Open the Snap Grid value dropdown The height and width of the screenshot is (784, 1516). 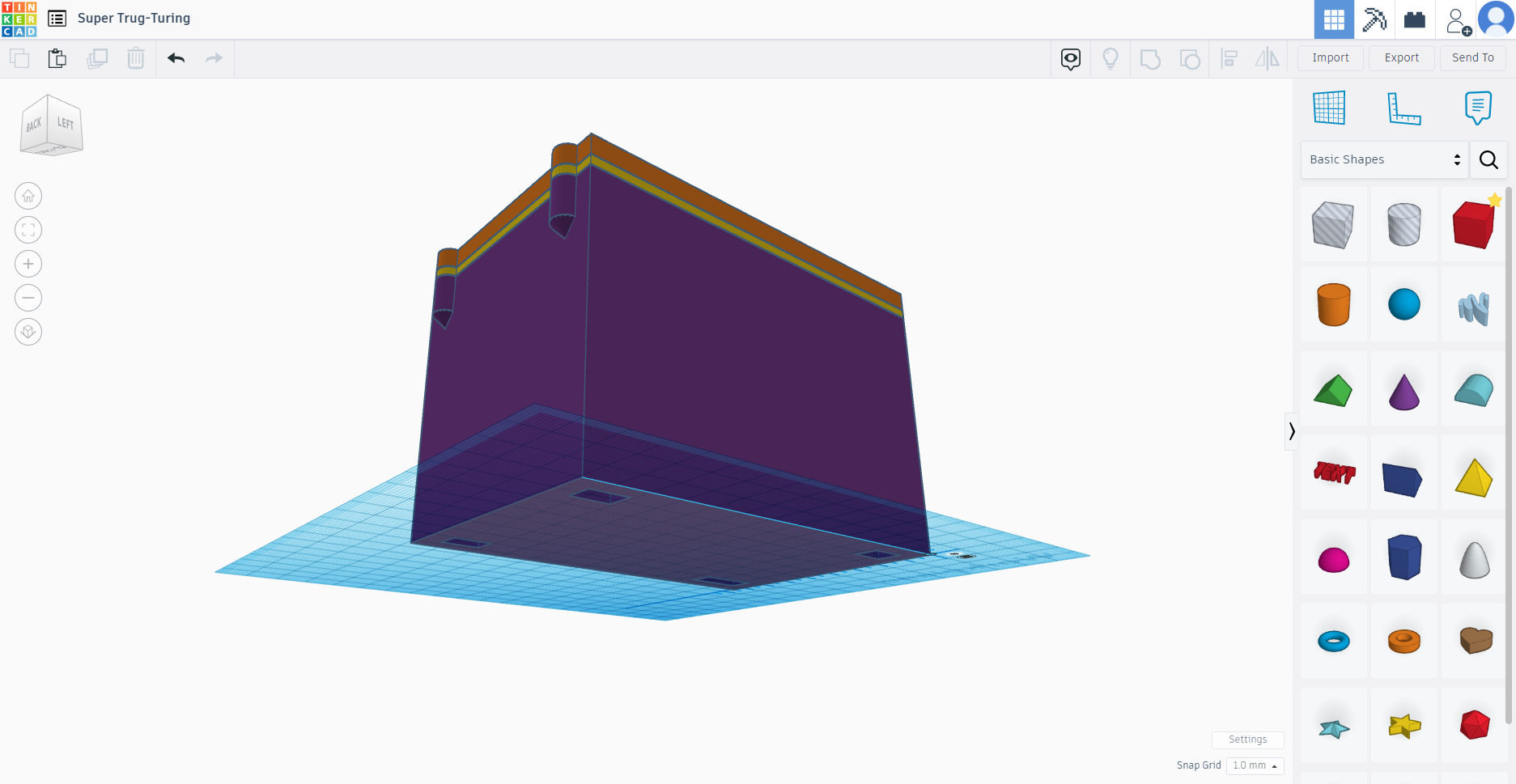(x=1255, y=765)
